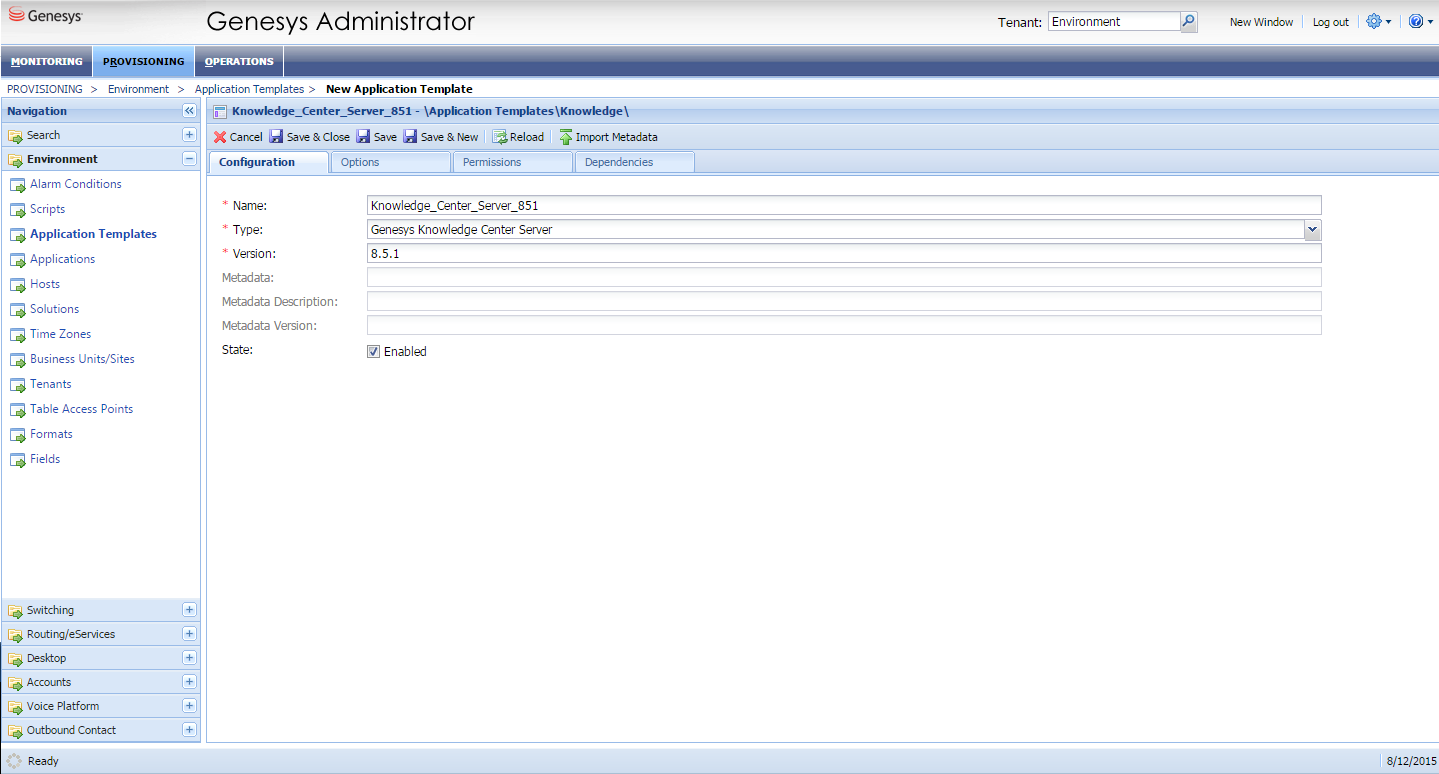This screenshot has width=1439, height=774.
Task: Open Applications in the navigation list
Action: pyautogui.click(x=63, y=259)
